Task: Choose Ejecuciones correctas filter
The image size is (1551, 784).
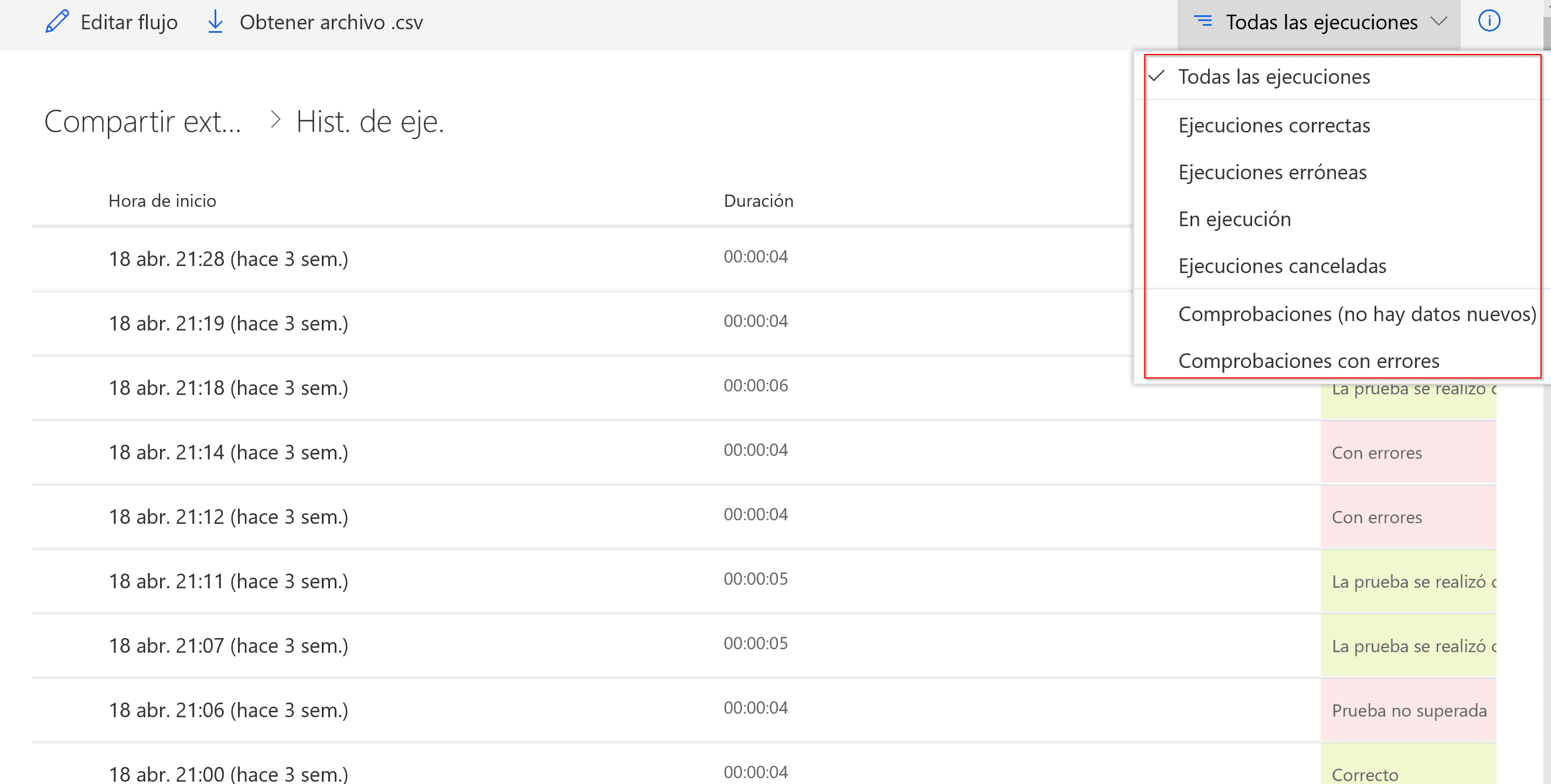Action: pos(1342,125)
